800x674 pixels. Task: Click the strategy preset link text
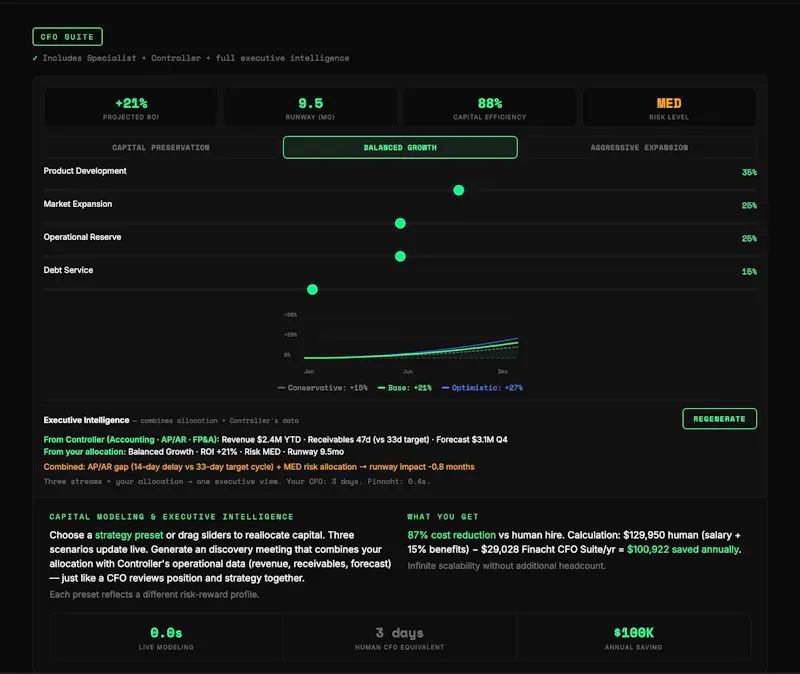(x=129, y=535)
